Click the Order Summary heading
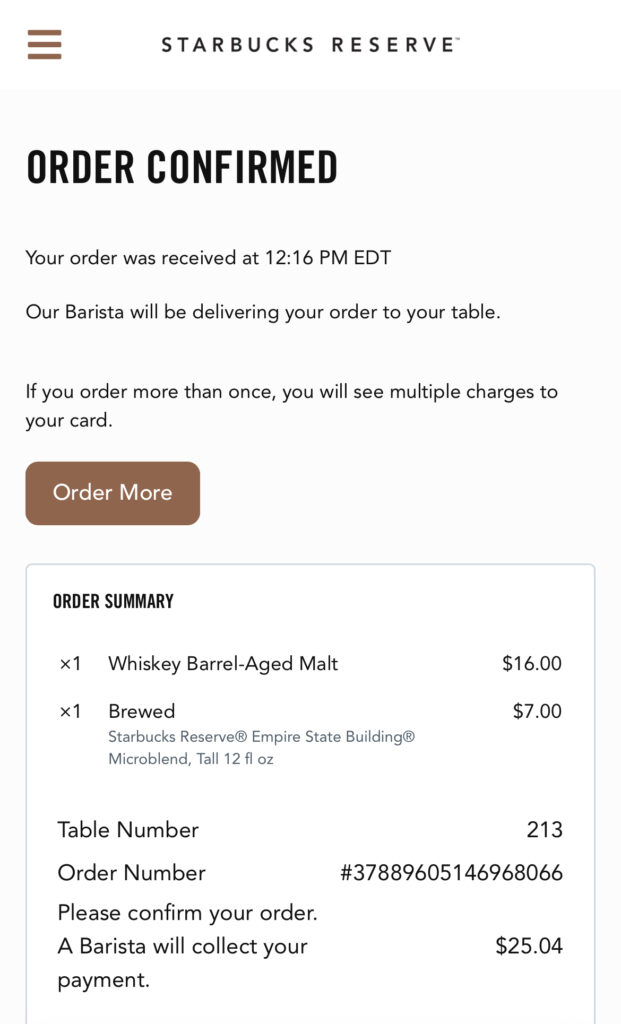The image size is (621, 1024). (x=113, y=601)
